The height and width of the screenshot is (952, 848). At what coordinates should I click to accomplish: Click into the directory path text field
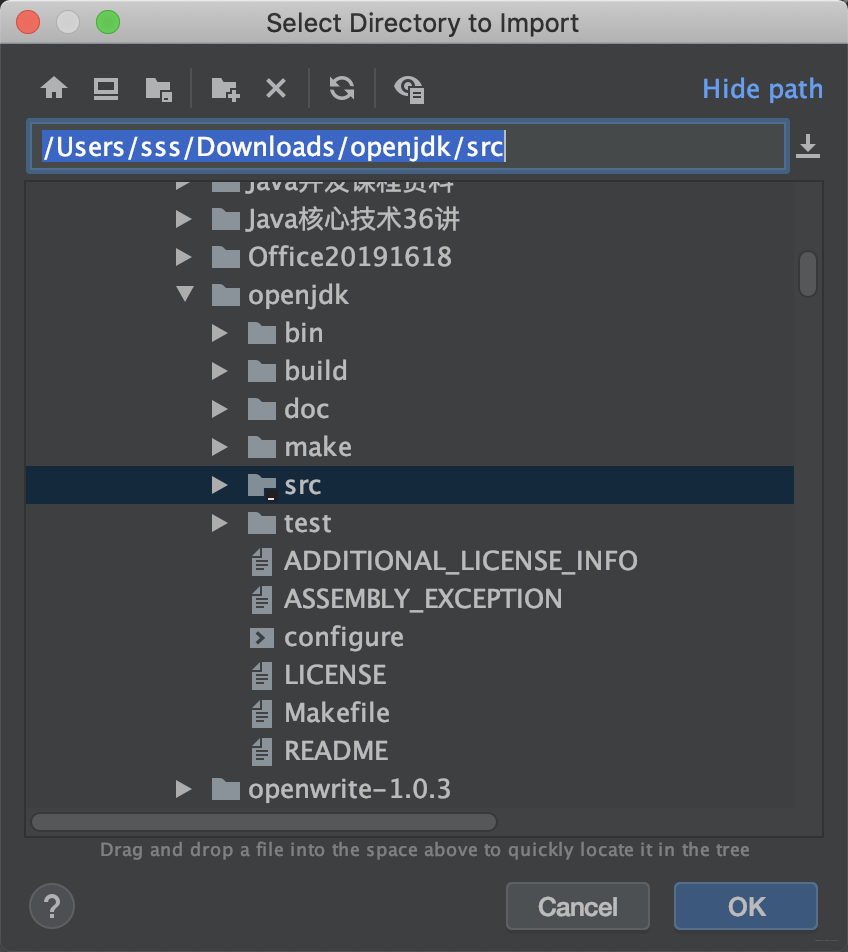[408, 146]
